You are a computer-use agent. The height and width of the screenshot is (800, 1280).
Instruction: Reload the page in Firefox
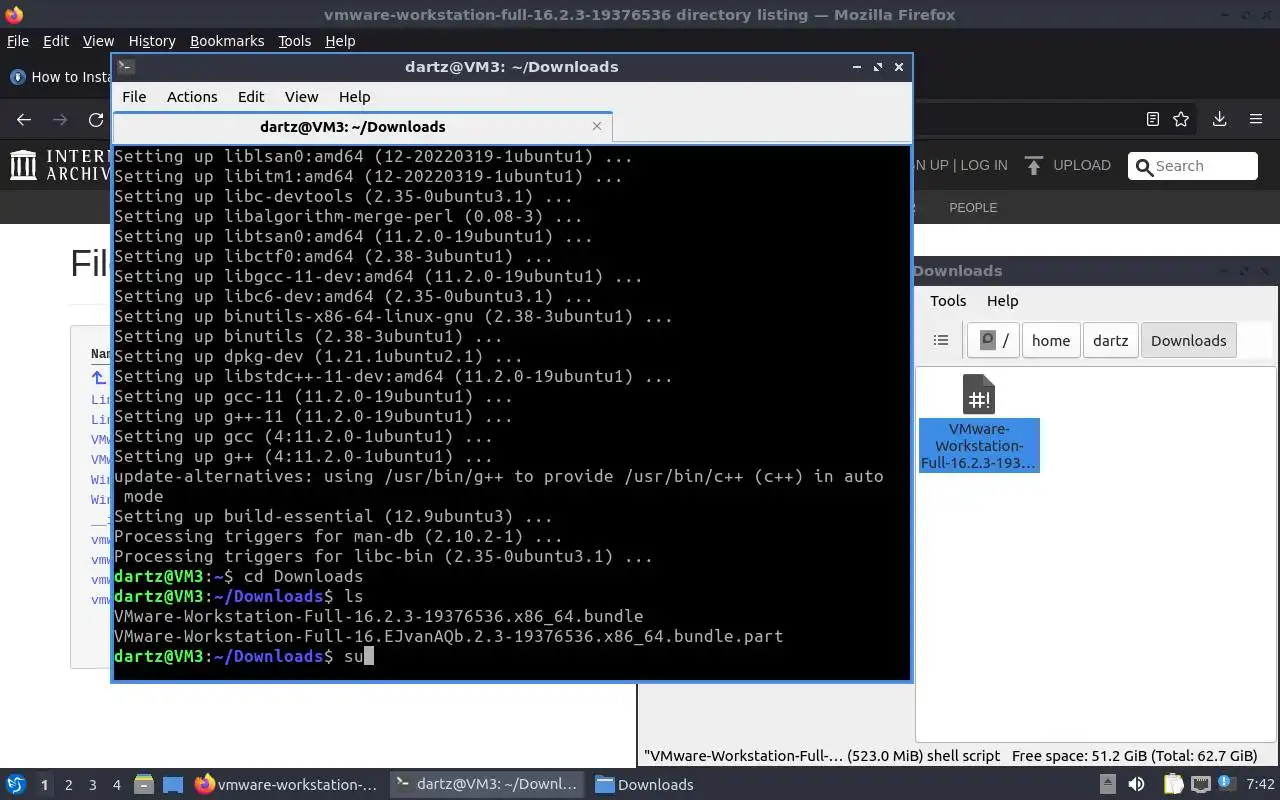pos(96,119)
